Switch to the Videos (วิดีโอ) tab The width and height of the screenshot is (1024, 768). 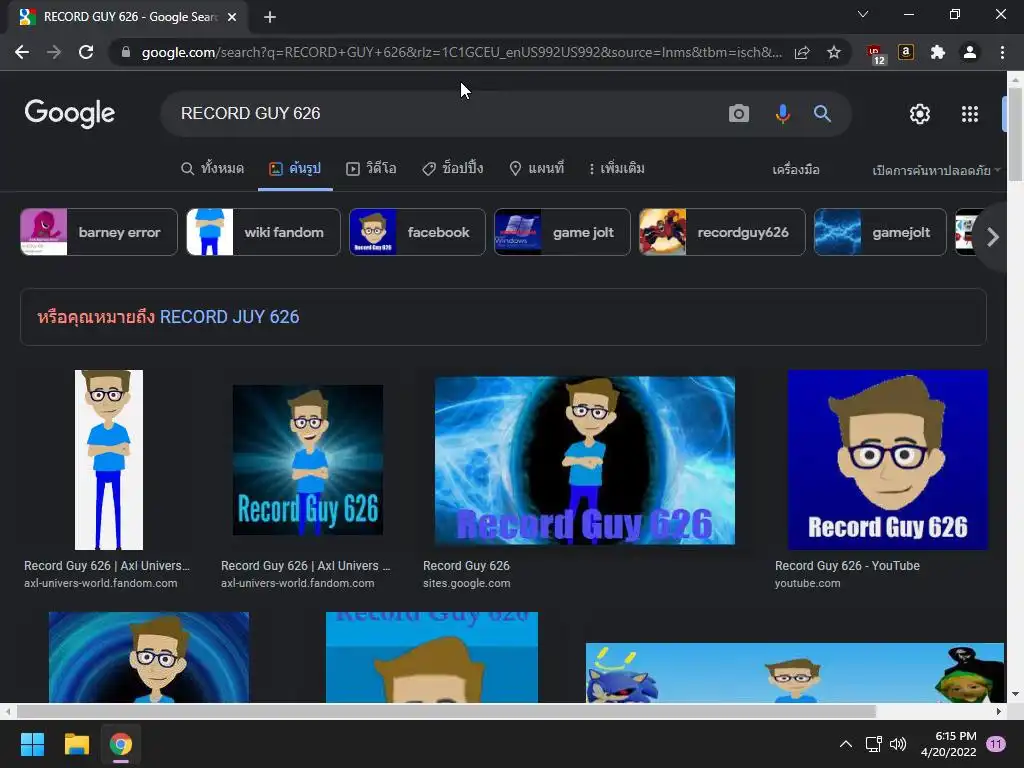click(x=371, y=168)
